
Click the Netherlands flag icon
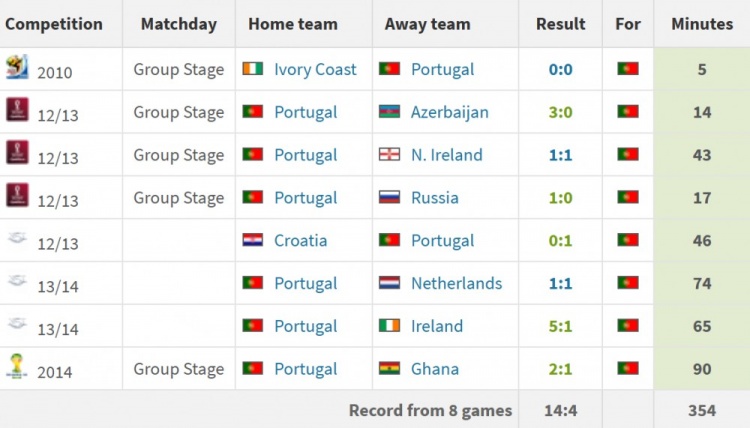pyautogui.click(x=389, y=283)
